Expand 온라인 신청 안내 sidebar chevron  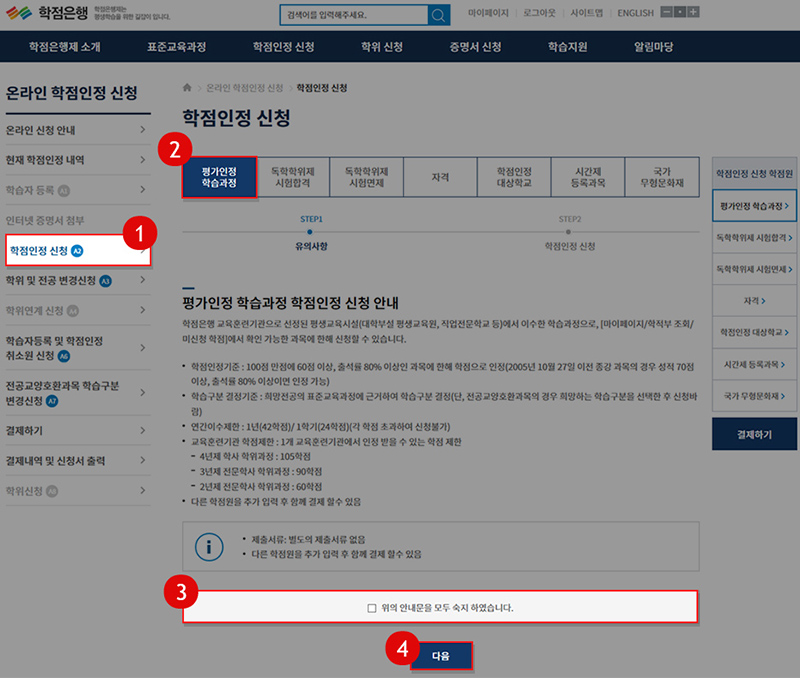[x=143, y=130]
